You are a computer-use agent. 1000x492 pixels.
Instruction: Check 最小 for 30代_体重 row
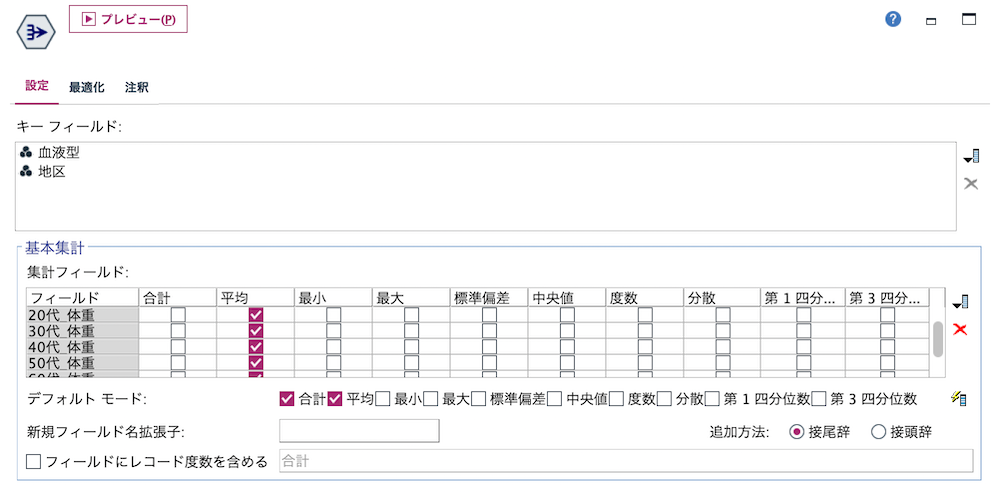tap(334, 331)
